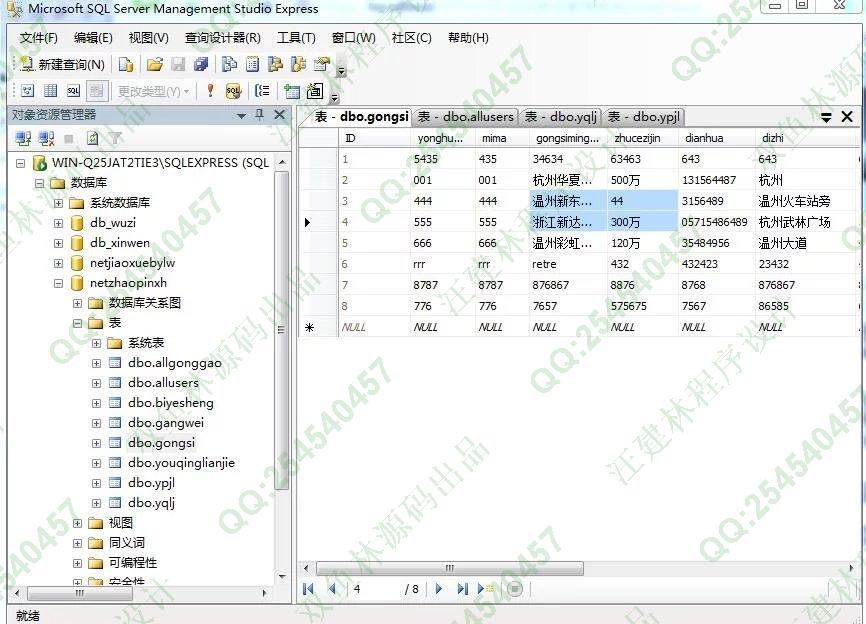Switch to the dbo.allusers tab
The height and width of the screenshot is (624, 866).
(x=466, y=117)
